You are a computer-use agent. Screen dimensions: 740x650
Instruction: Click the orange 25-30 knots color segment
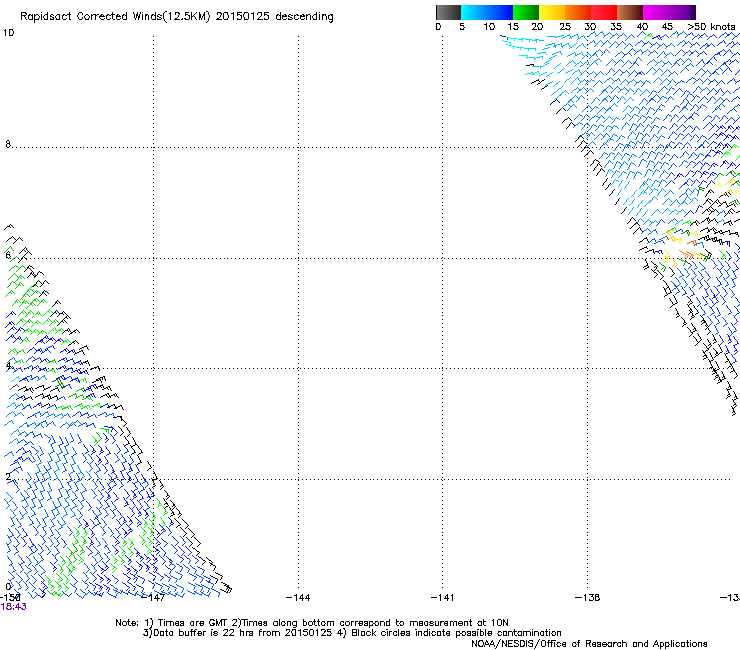(578, 12)
